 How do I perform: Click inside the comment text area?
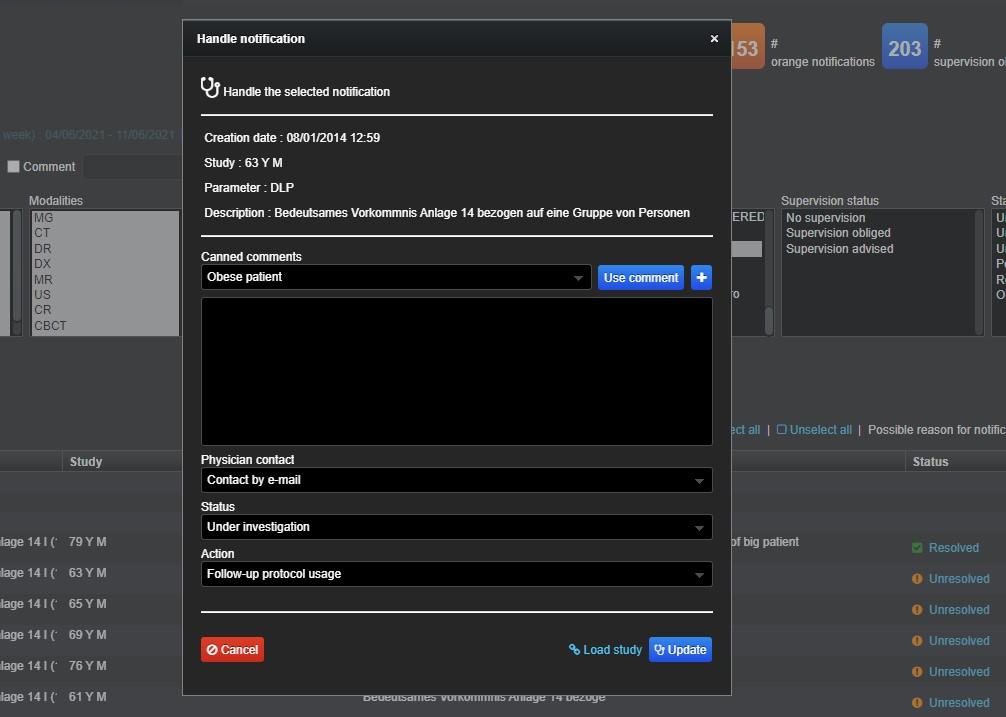(457, 371)
